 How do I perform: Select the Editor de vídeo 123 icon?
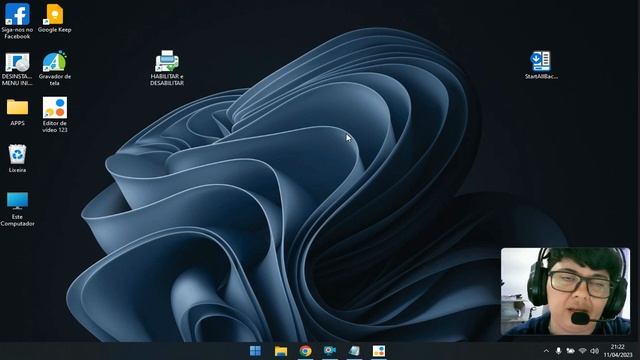coord(55,115)
